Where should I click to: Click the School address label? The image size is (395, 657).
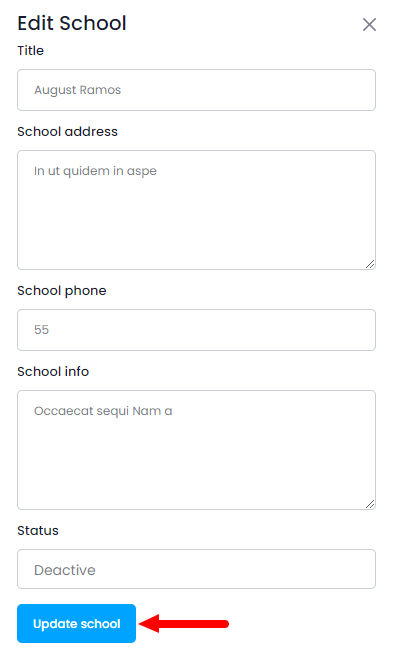click(x=67, y=132)
